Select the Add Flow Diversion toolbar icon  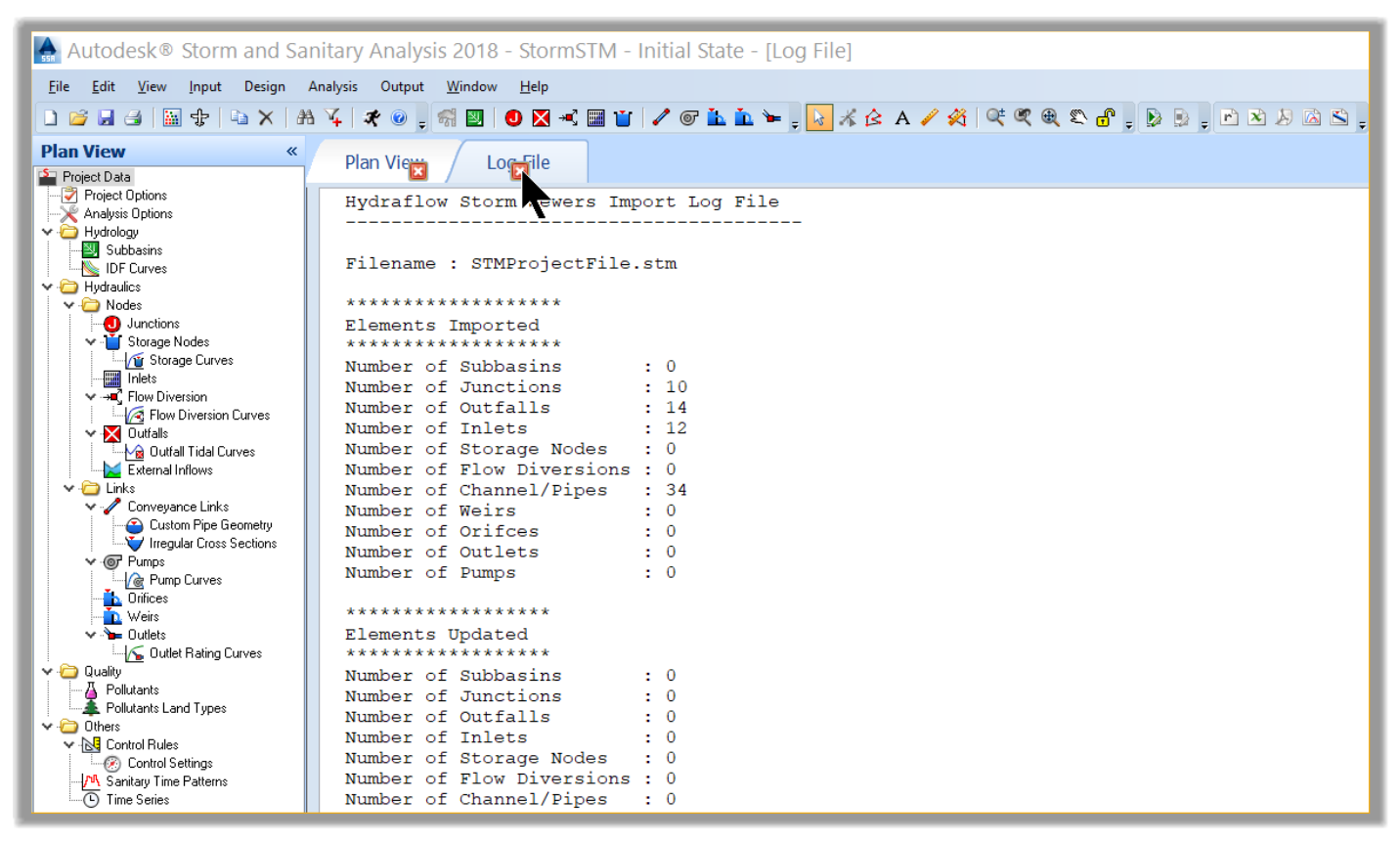click(x=568, y=118)
